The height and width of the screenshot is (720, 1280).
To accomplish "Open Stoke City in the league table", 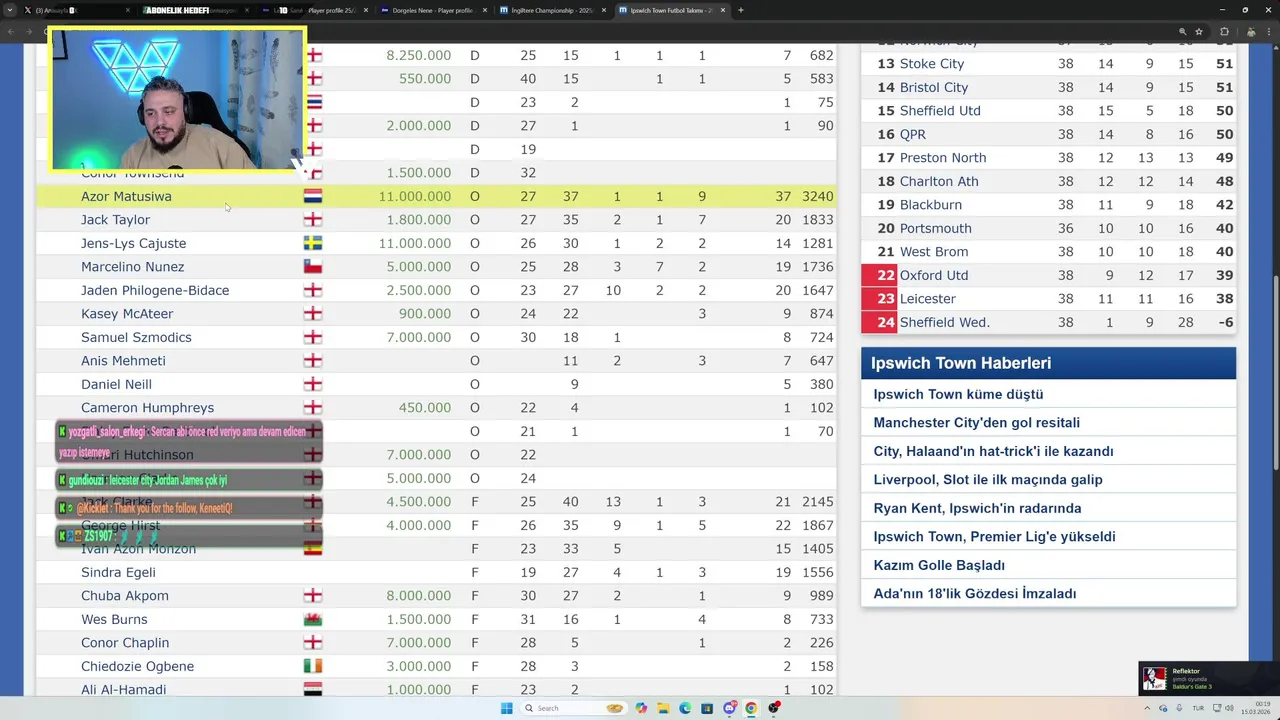I will 932,64.
